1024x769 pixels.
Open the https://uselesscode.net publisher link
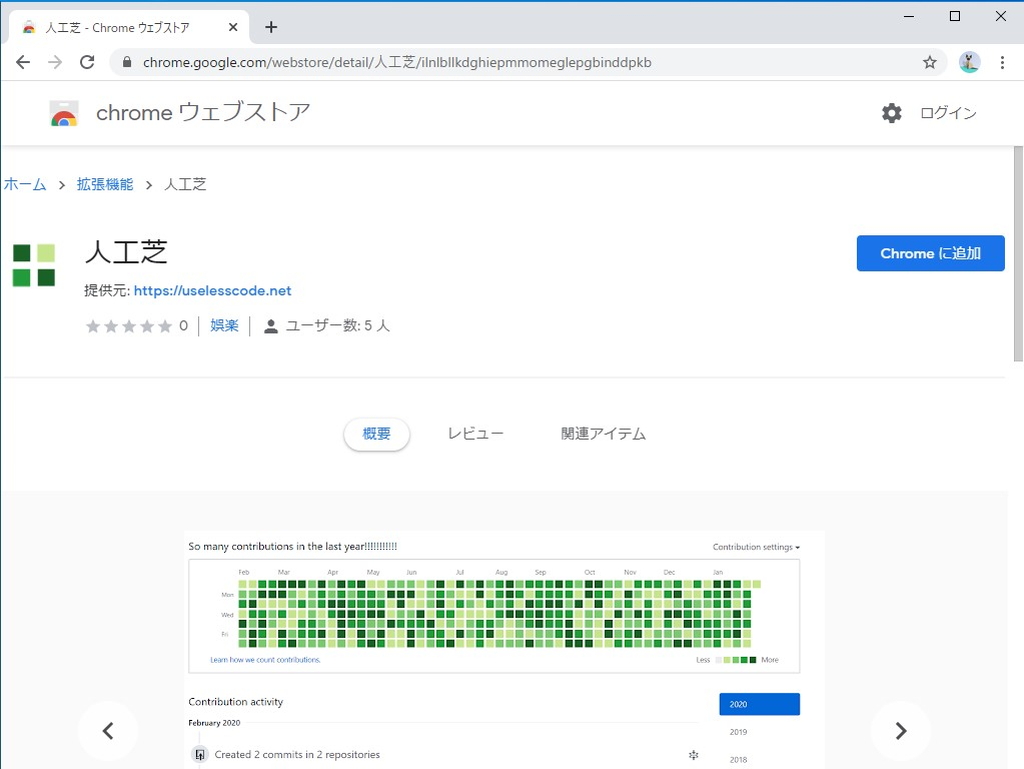point(212,290)
